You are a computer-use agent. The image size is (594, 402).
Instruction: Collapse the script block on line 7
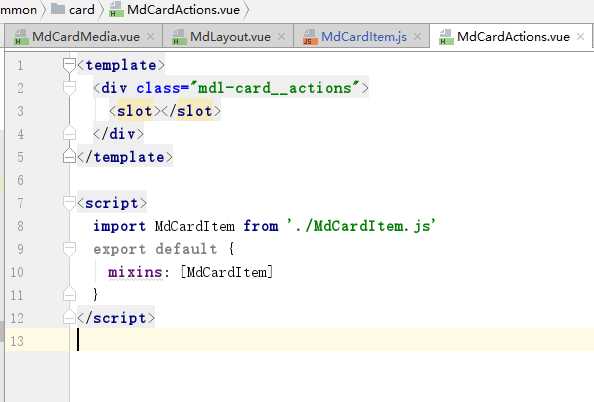69,203
